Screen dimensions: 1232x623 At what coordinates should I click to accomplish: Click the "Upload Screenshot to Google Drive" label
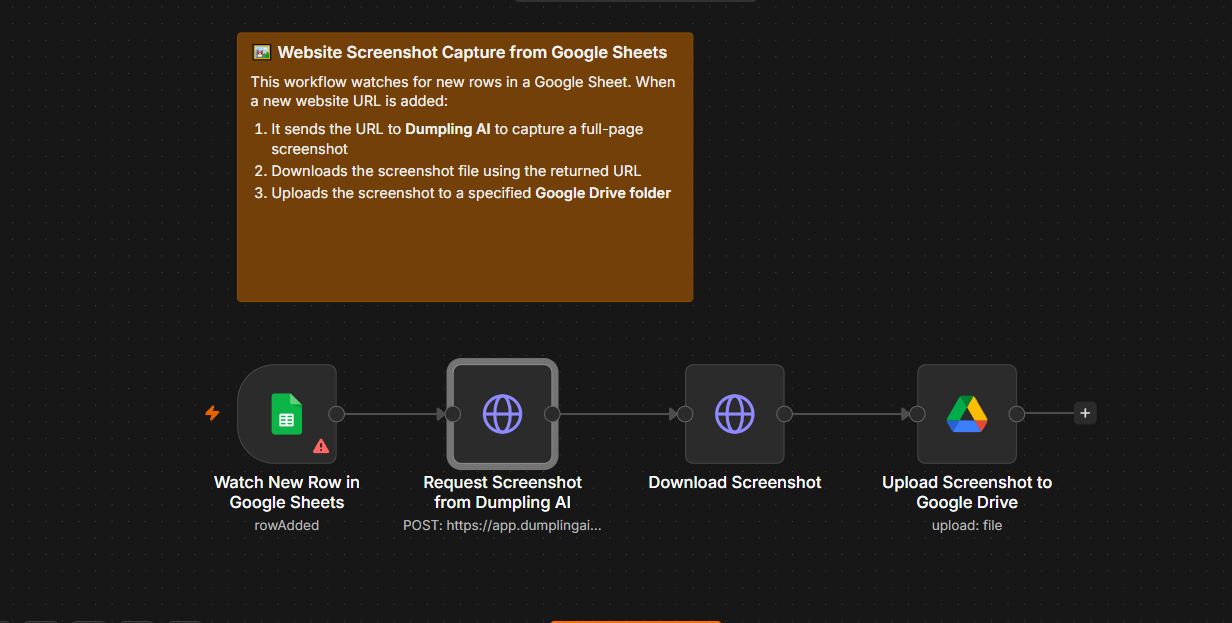pyautogui.click(x=967, y=492)
